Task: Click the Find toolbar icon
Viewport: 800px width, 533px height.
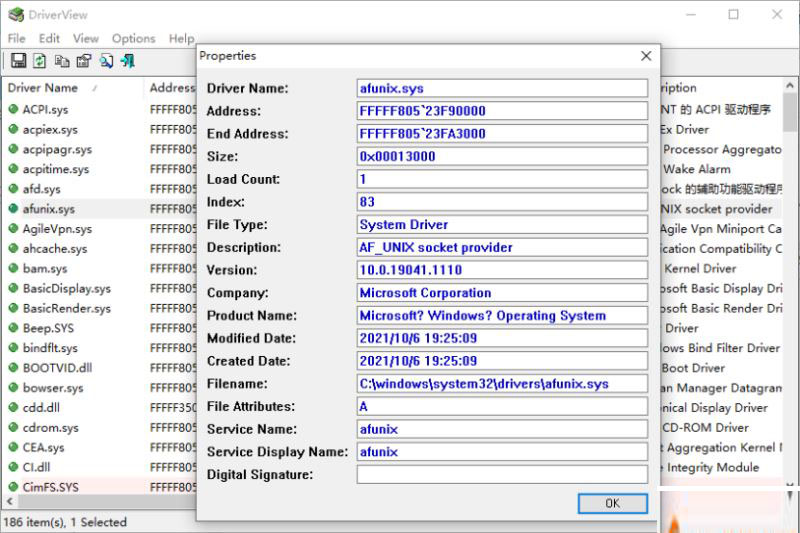Action: [106, 61]
